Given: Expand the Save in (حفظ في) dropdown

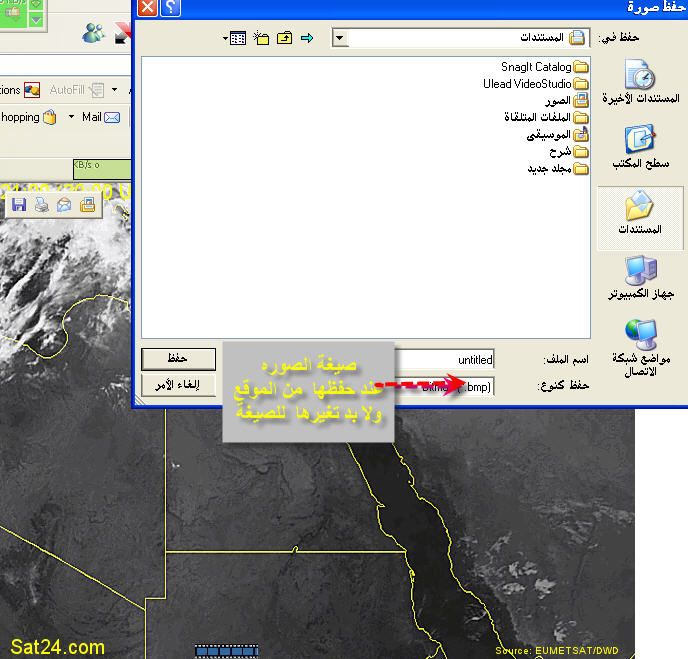Looking at the screenshot, I should click(x=340, y=38).
